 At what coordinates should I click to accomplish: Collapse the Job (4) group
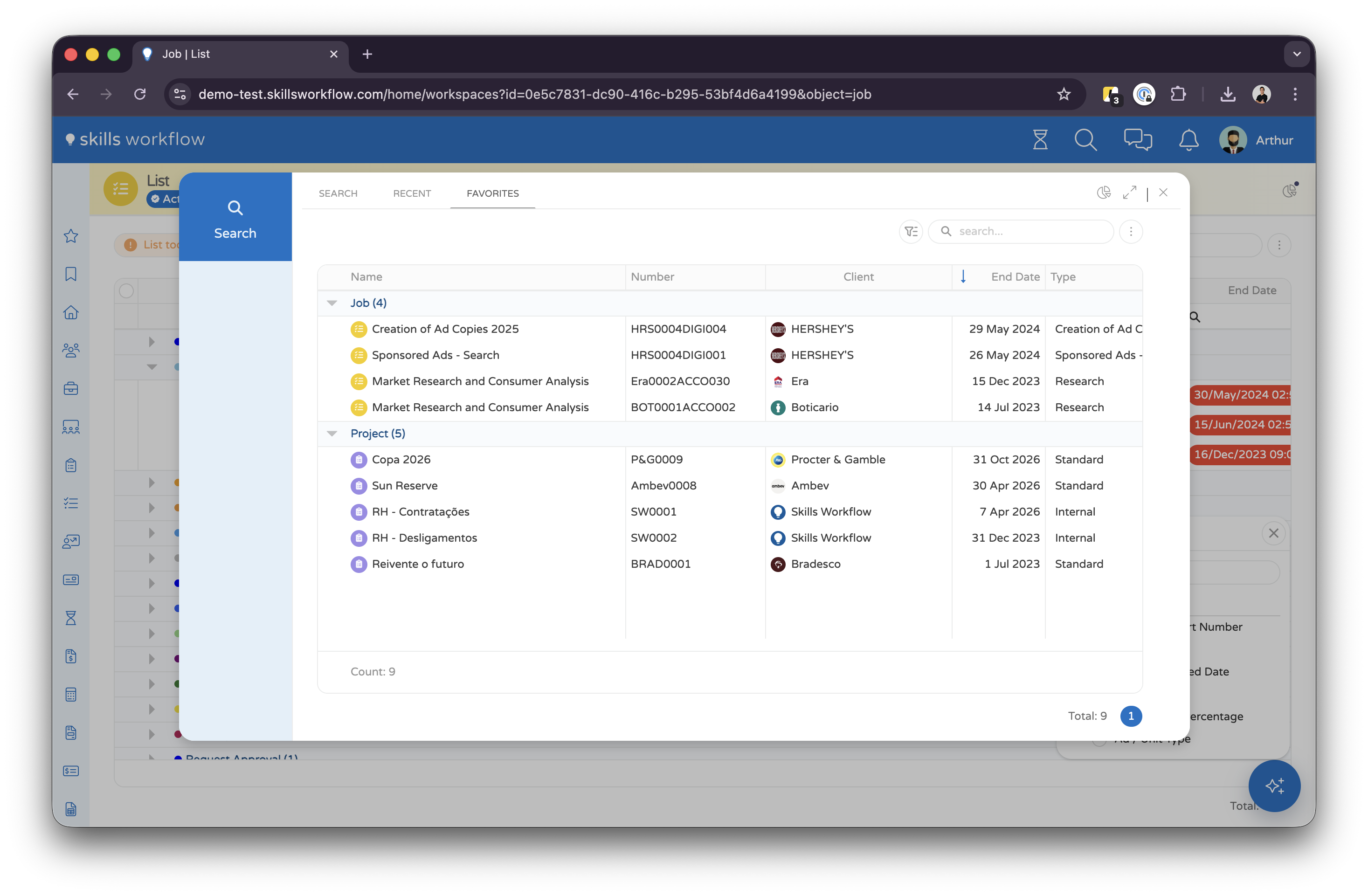[x=332, y=303]
